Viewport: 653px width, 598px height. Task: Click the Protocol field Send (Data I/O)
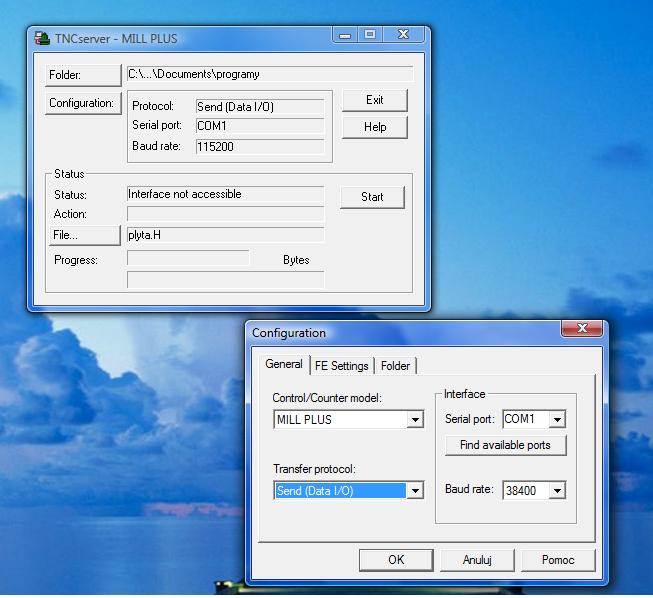pos(260,107)
